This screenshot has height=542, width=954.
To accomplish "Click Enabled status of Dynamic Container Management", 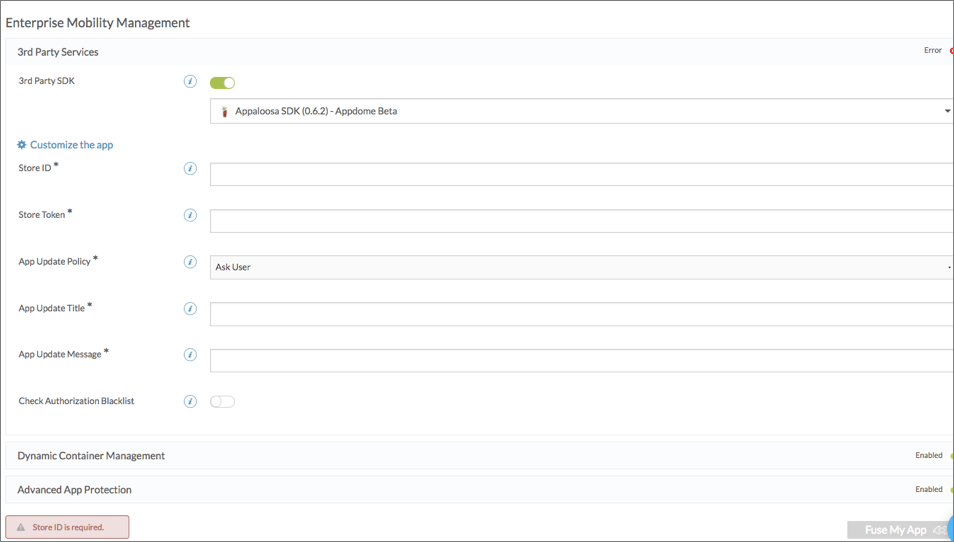I will (929, 456).
